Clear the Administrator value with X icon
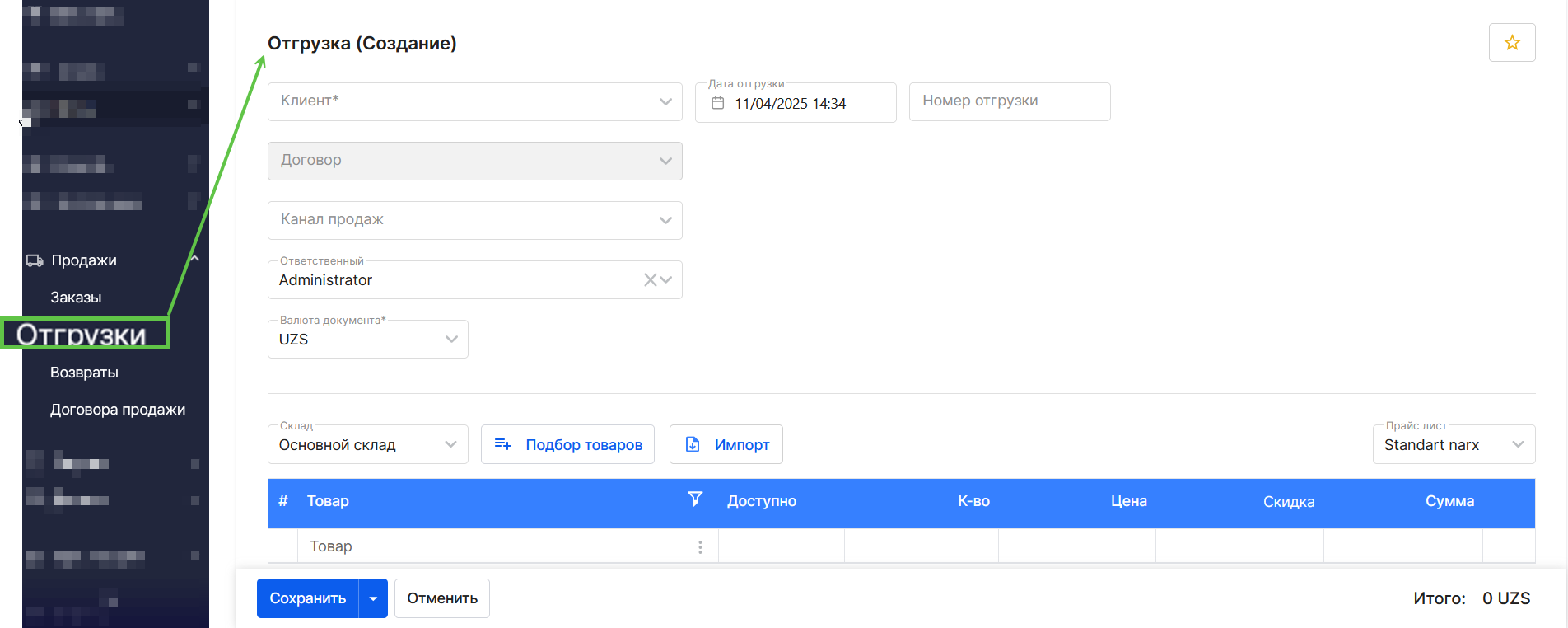This screenshot has width=1568, height=628. point(650,280)
